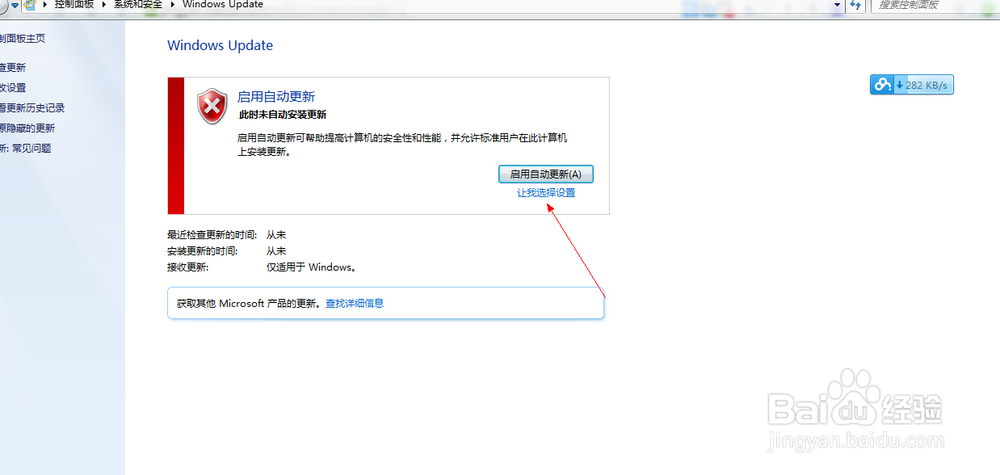The height and width of the screenshot is (475, 1000).
Task: Open 更新: 常见问题 in the sidebar
Action: coord(26,149)
